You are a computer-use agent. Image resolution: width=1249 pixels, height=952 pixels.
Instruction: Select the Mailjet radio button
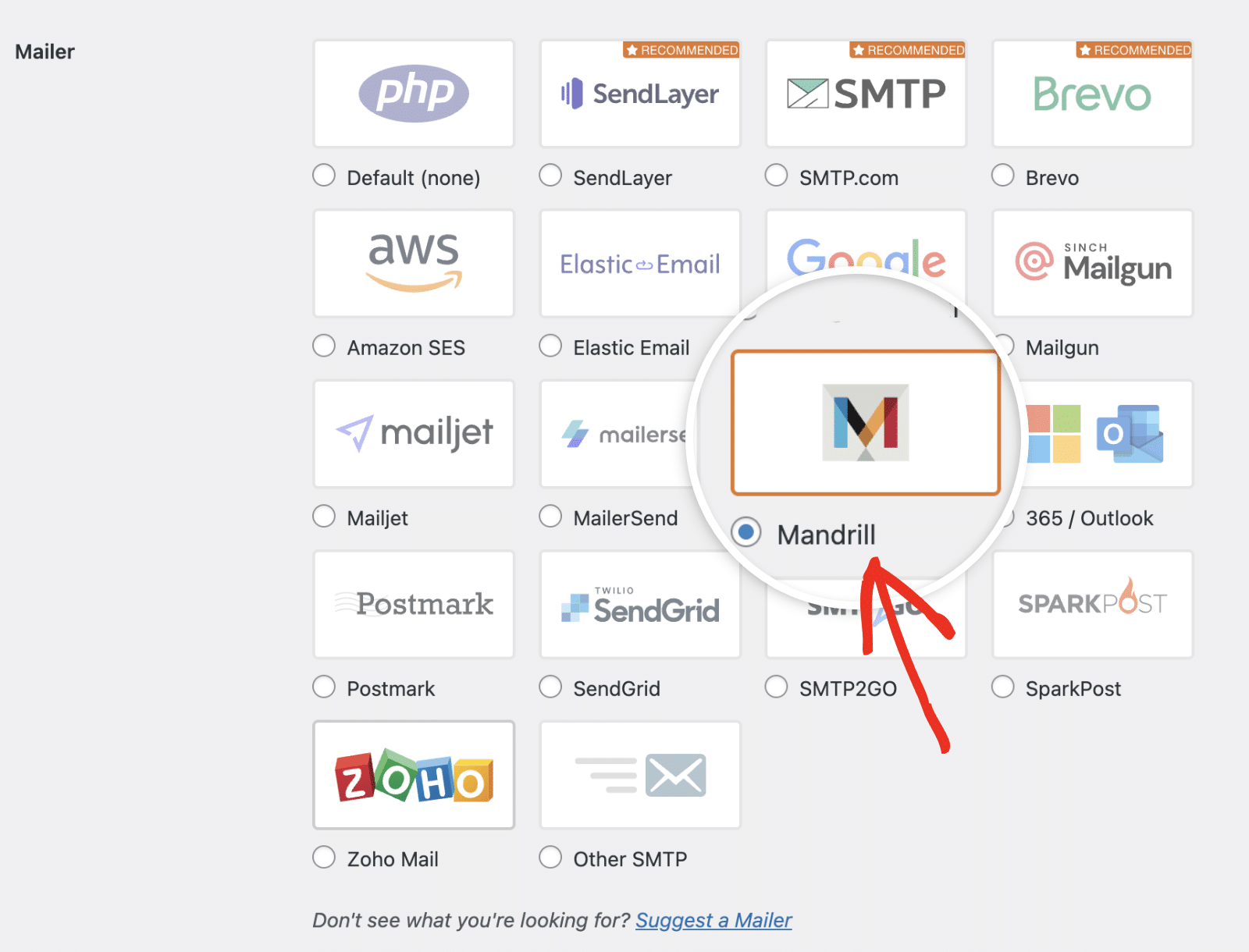click(324, 516)
